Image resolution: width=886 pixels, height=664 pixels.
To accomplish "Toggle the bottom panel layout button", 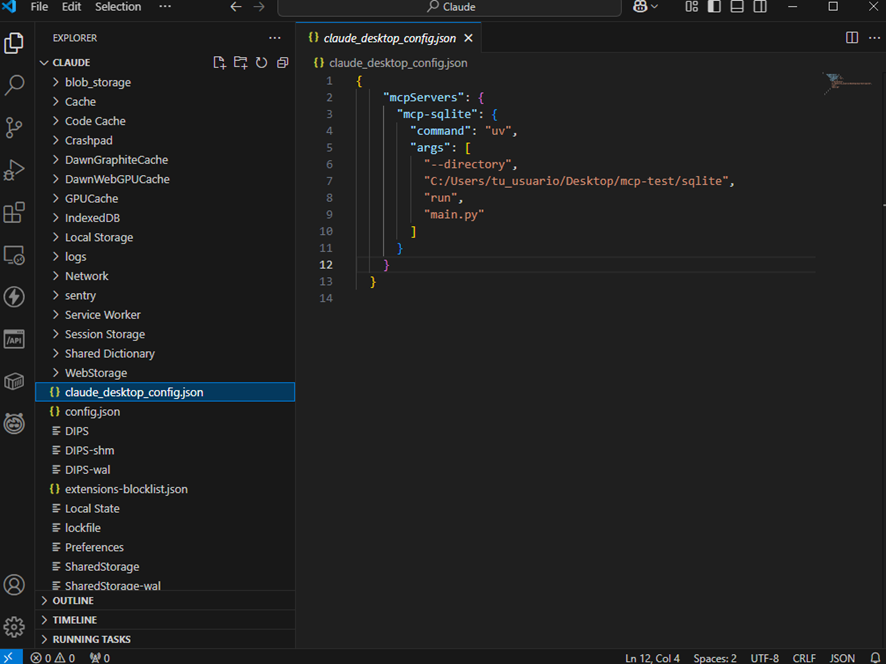I will click(737, 7).
